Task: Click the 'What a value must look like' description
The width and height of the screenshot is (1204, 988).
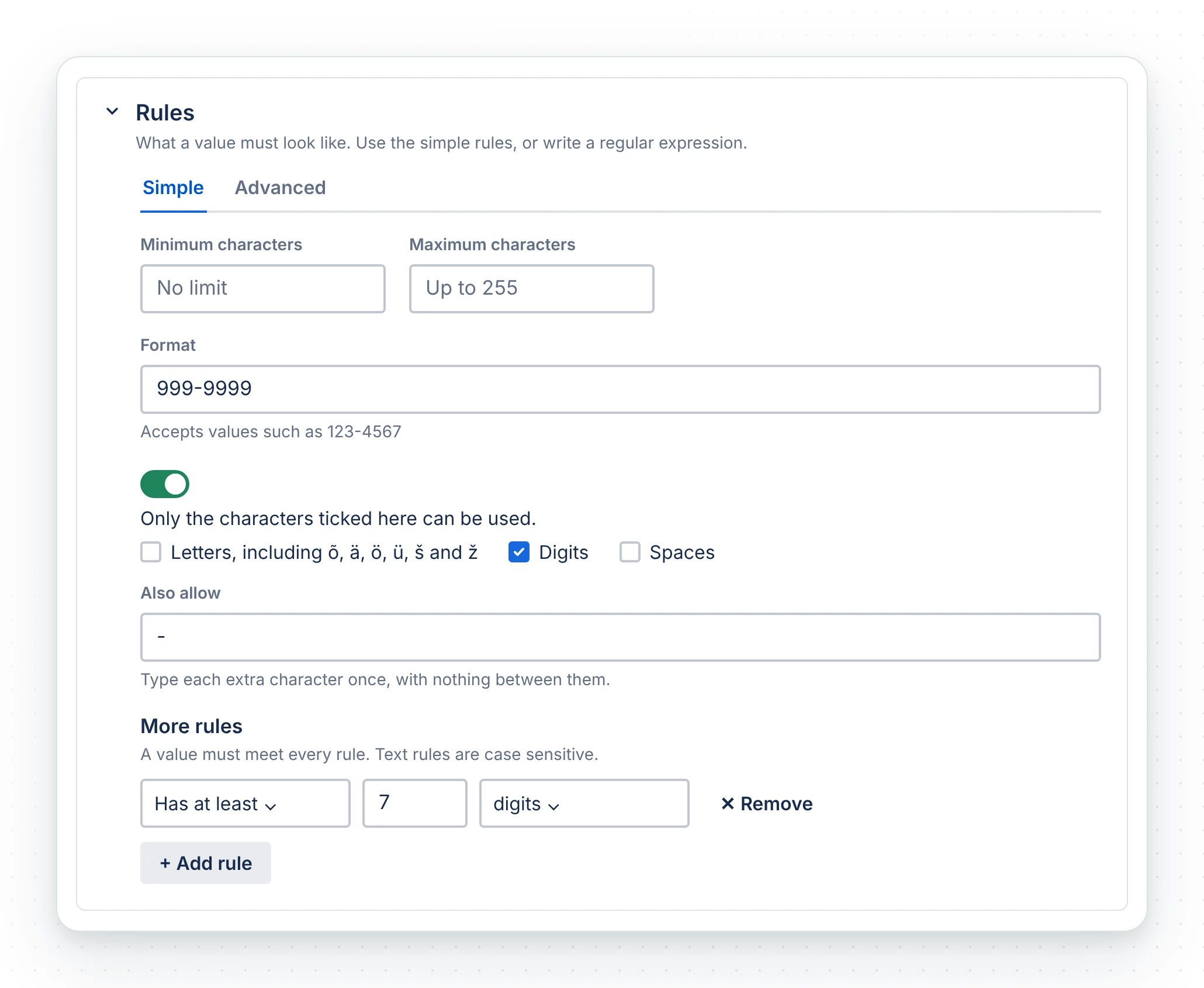Action: coord(441,143)
